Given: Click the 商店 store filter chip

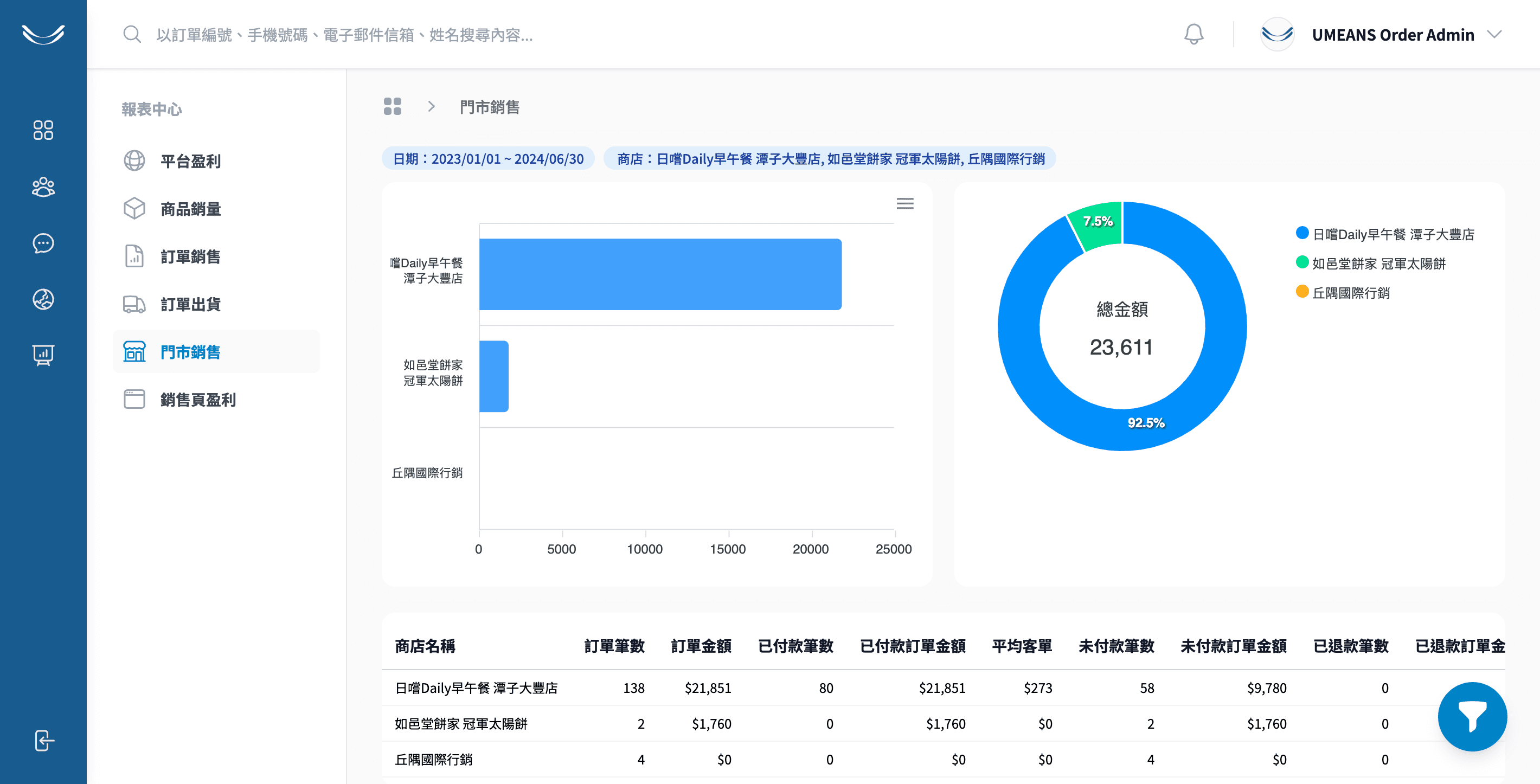Looking at the screenshot, I should [830, 158].
